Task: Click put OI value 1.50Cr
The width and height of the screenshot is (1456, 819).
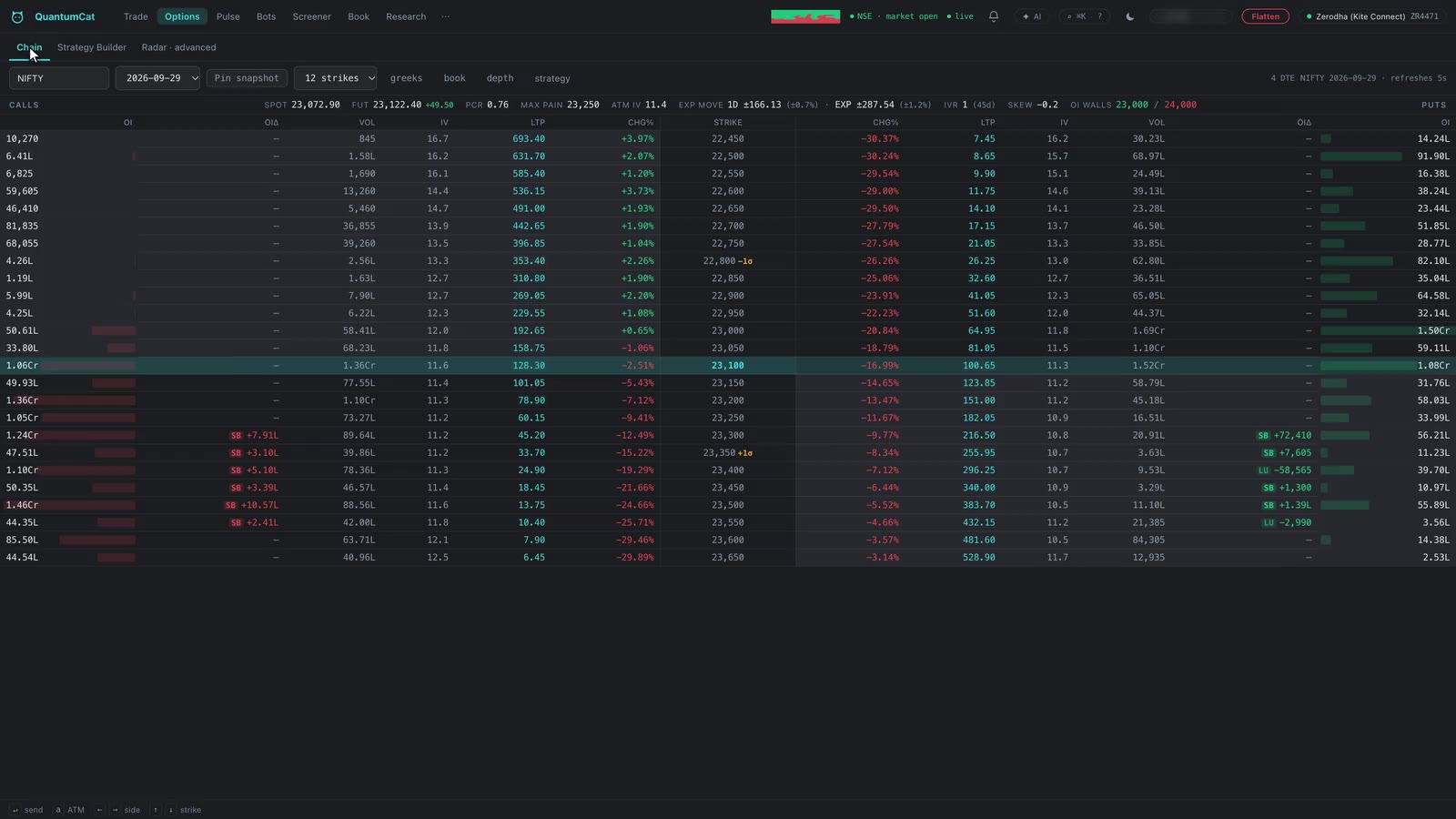Action: point(1433,331)
